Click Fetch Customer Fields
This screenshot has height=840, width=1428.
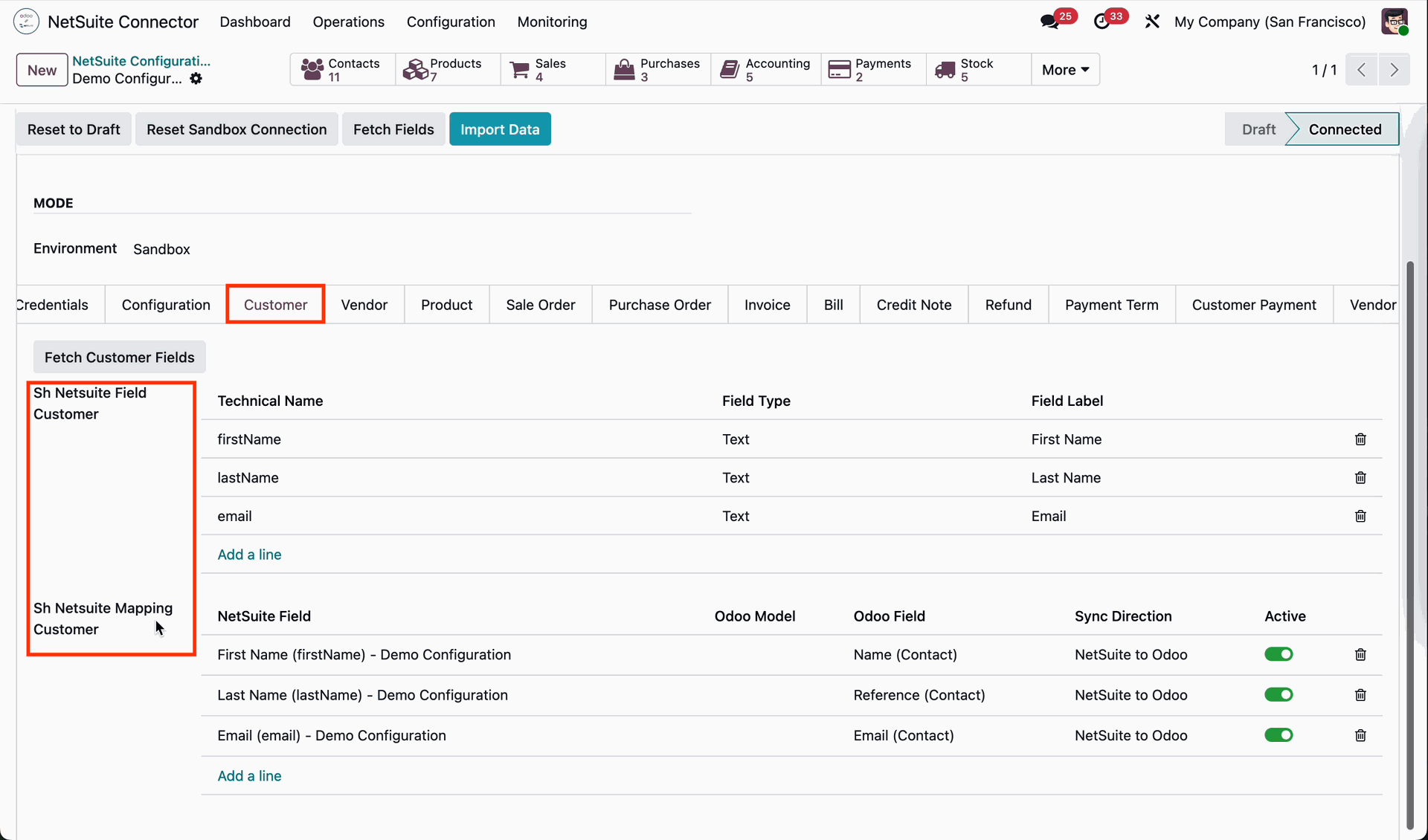tap(120, 358)
